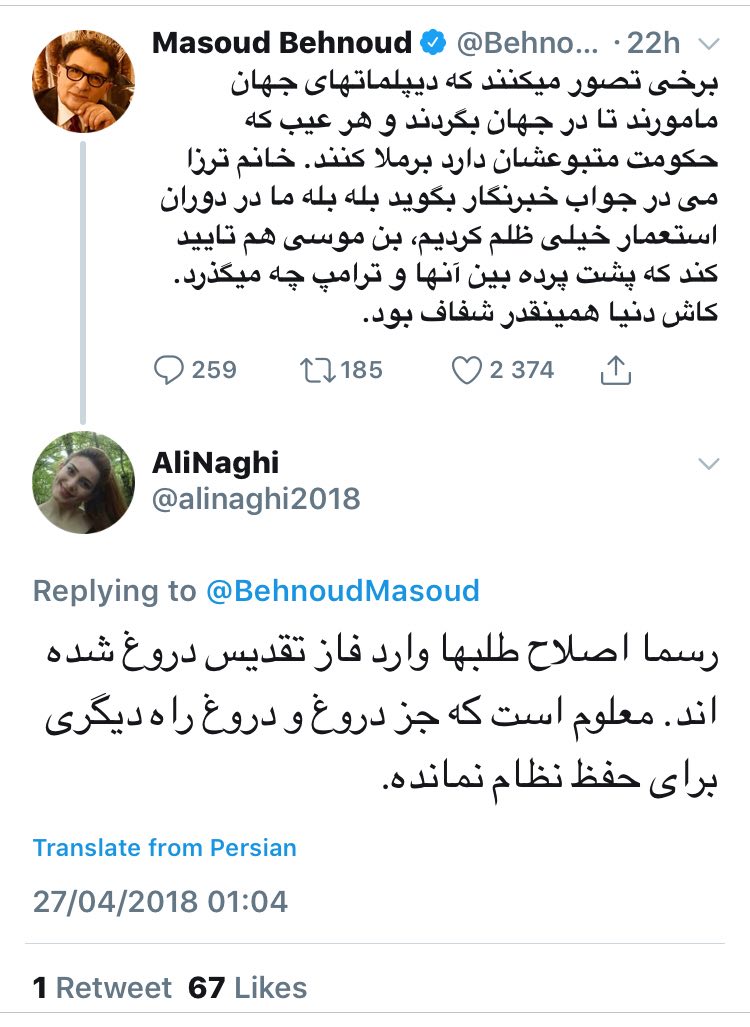Viewport: 750px width, 1027px height.
Task: Click the Masoud Behnoud display name
Action: pyautogui.click(x=282, y=44)
